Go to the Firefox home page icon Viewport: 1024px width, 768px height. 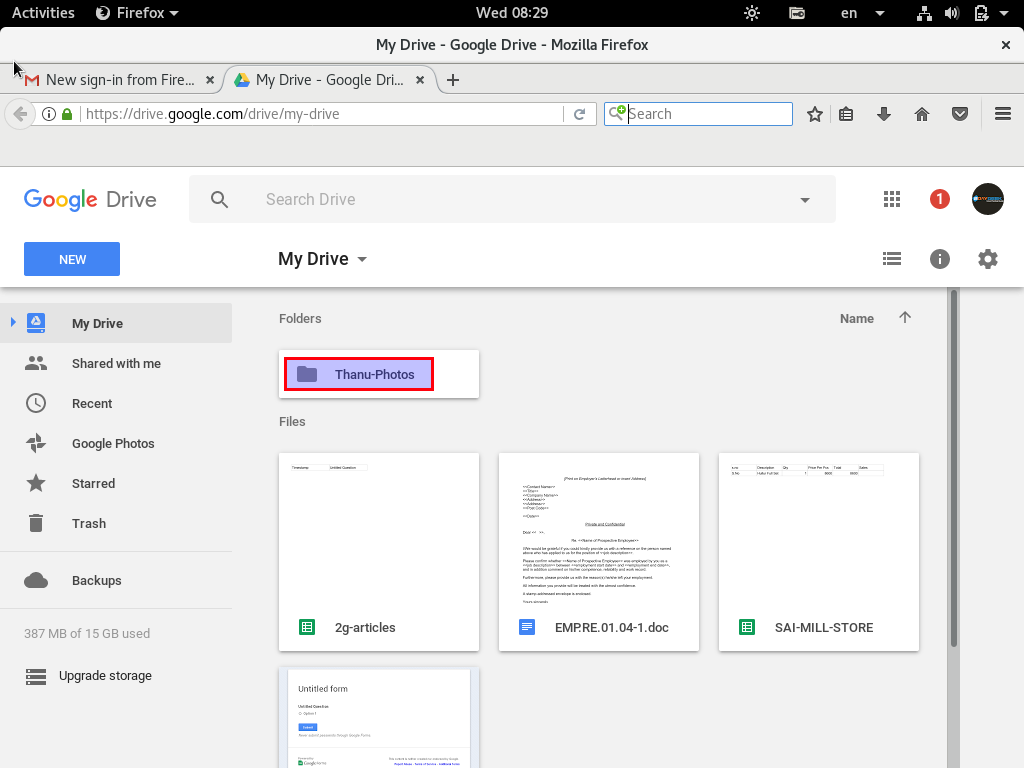tap(921, 114)
